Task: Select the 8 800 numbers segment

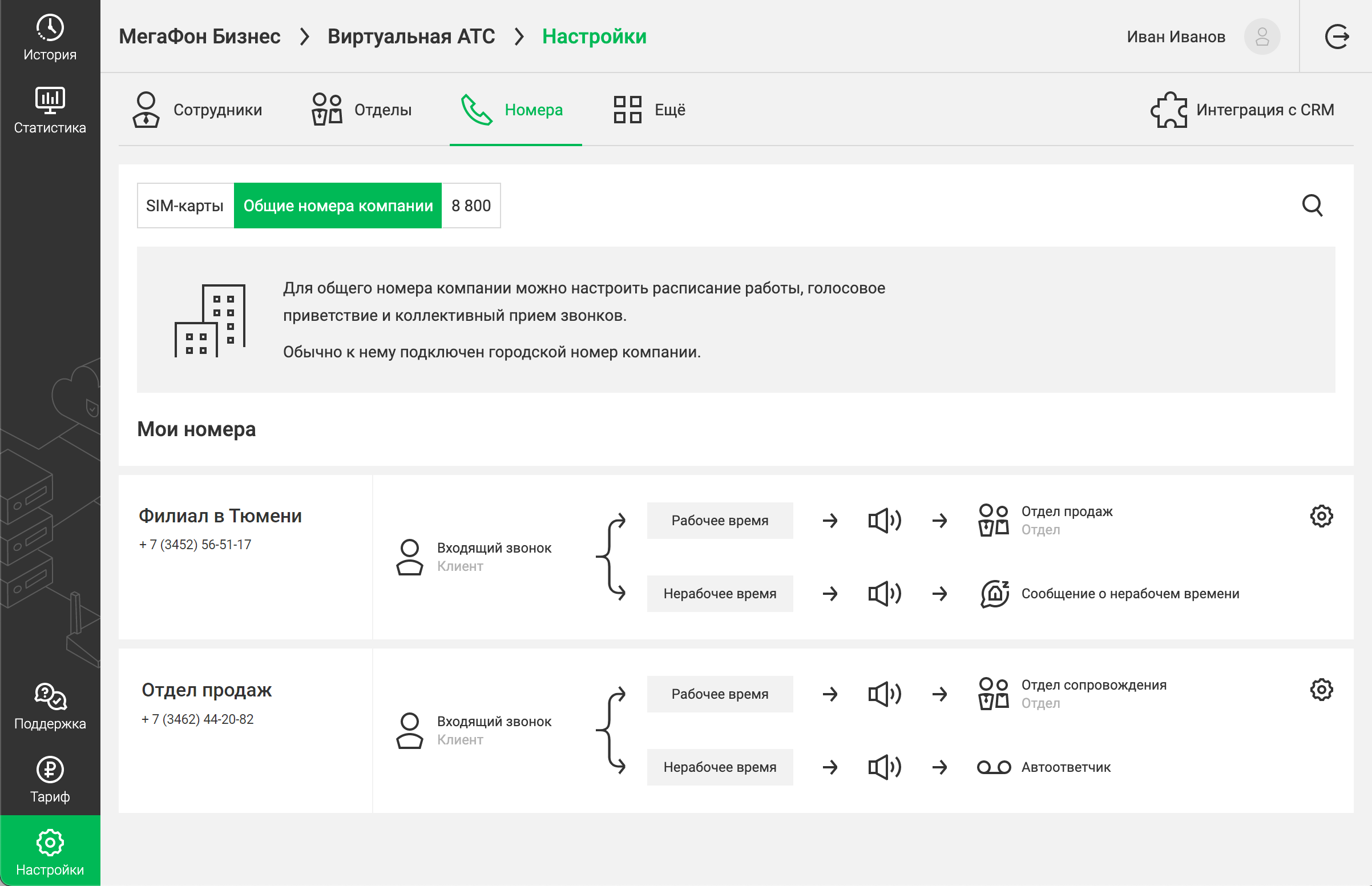Action: pyautogui.click(x=470, y=206)
